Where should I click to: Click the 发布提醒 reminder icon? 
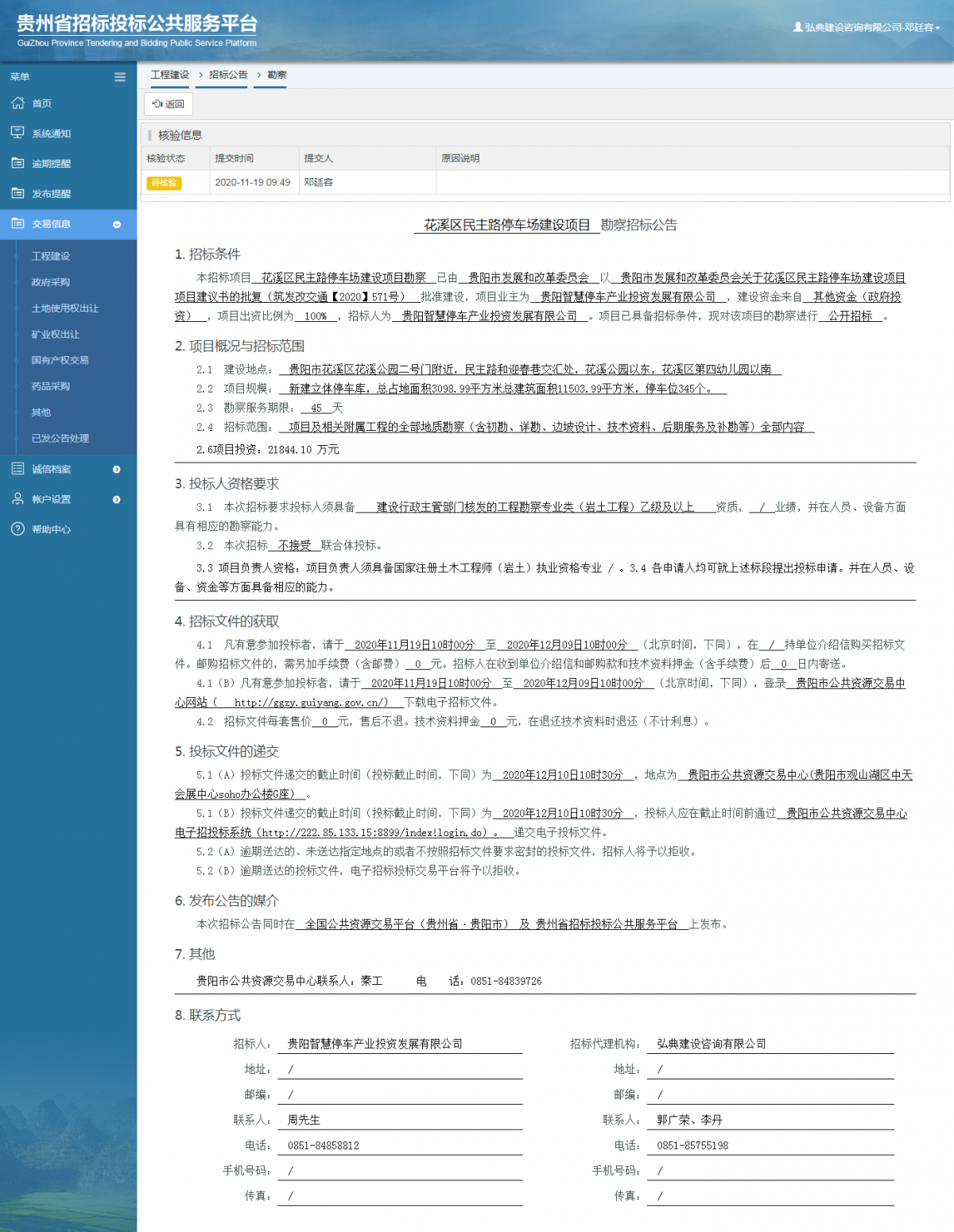(17, 193)
